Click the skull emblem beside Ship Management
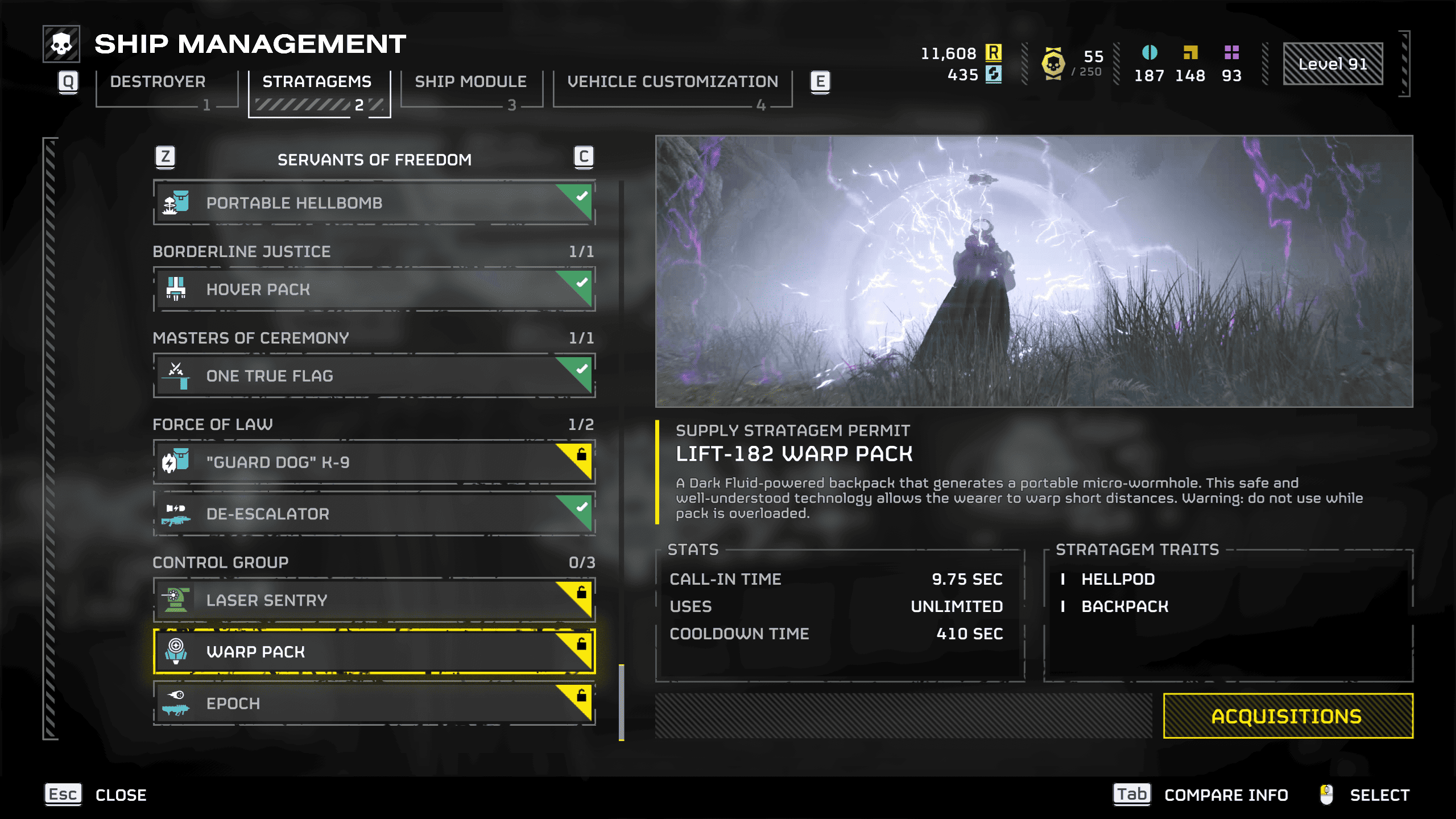 [61, 44]
